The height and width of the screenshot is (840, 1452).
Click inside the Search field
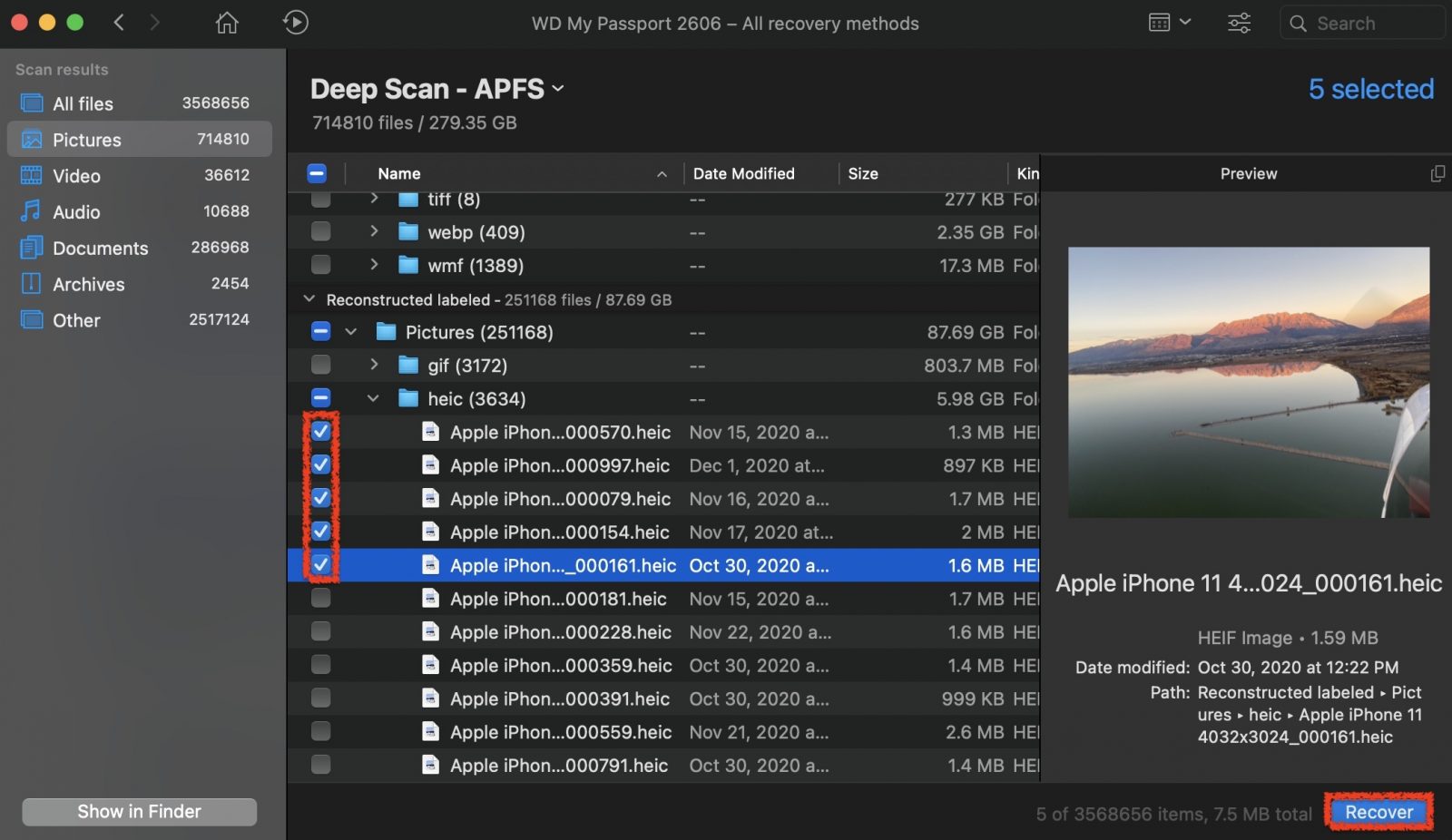(x=1361, y=23)
